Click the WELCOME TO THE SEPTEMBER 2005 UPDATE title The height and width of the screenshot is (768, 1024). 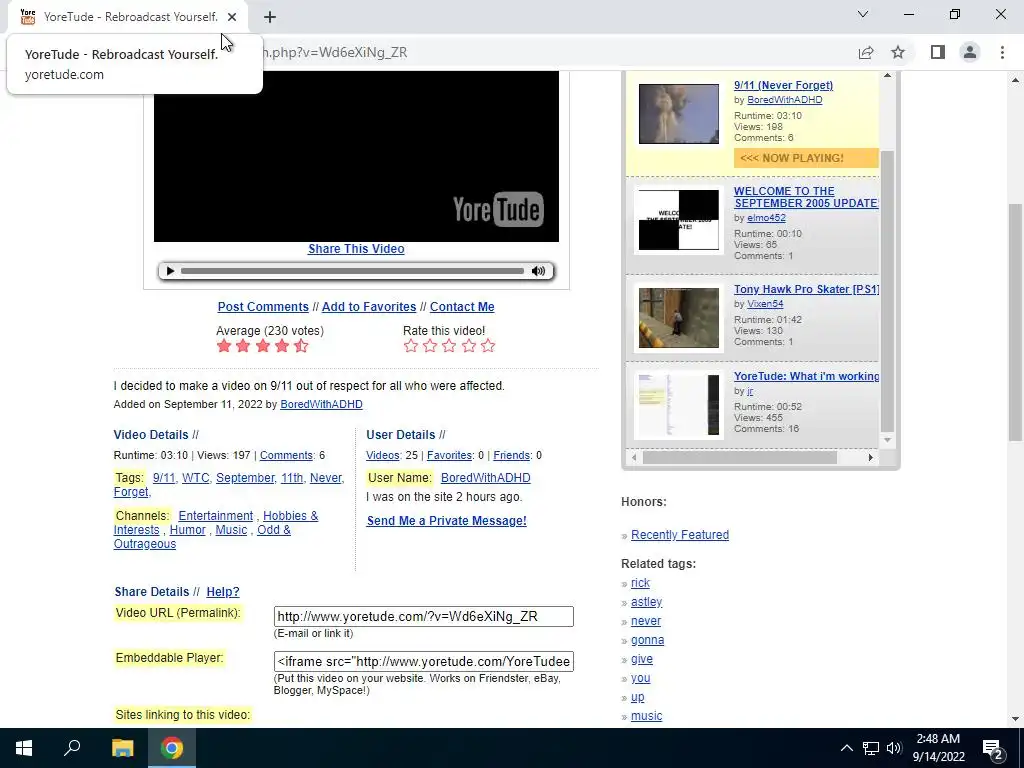pyautogui.click(x=807, y=197)
